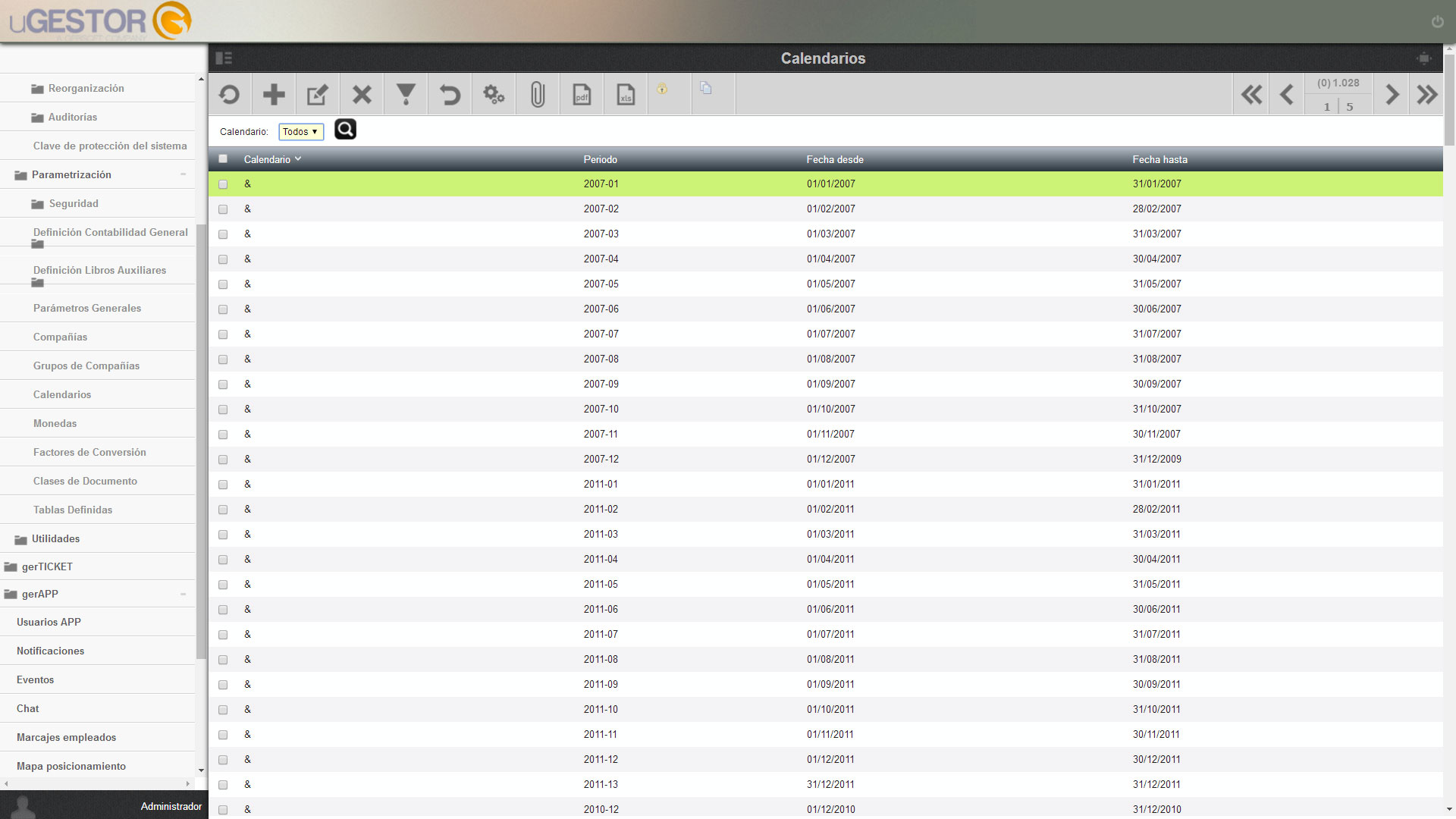Viewport: 1456px width, 819px height.
Task: Click the small lock icon in toolbar
Action: (662, 89)
